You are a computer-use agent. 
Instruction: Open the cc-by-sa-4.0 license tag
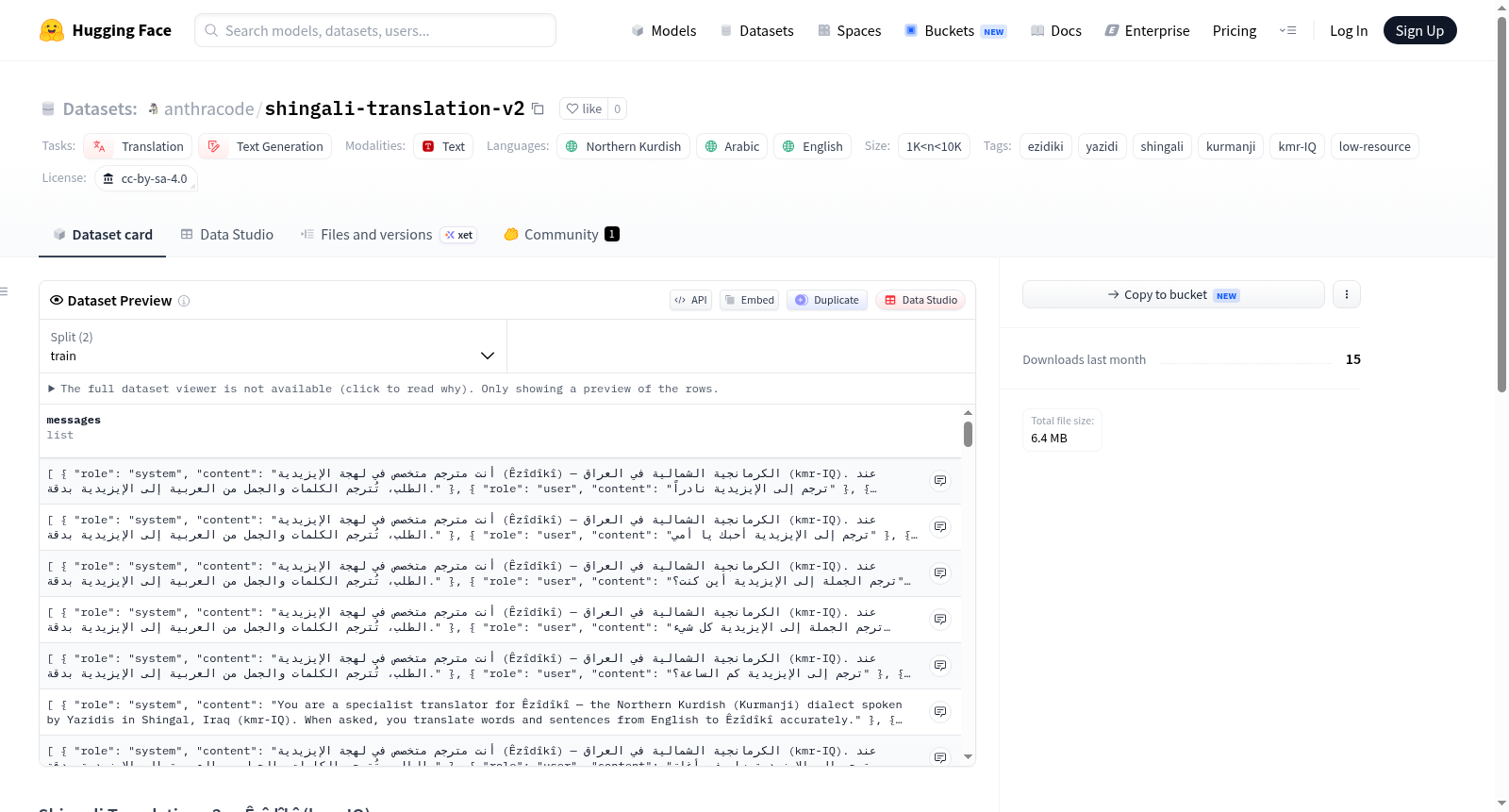[x=146, y=178]
